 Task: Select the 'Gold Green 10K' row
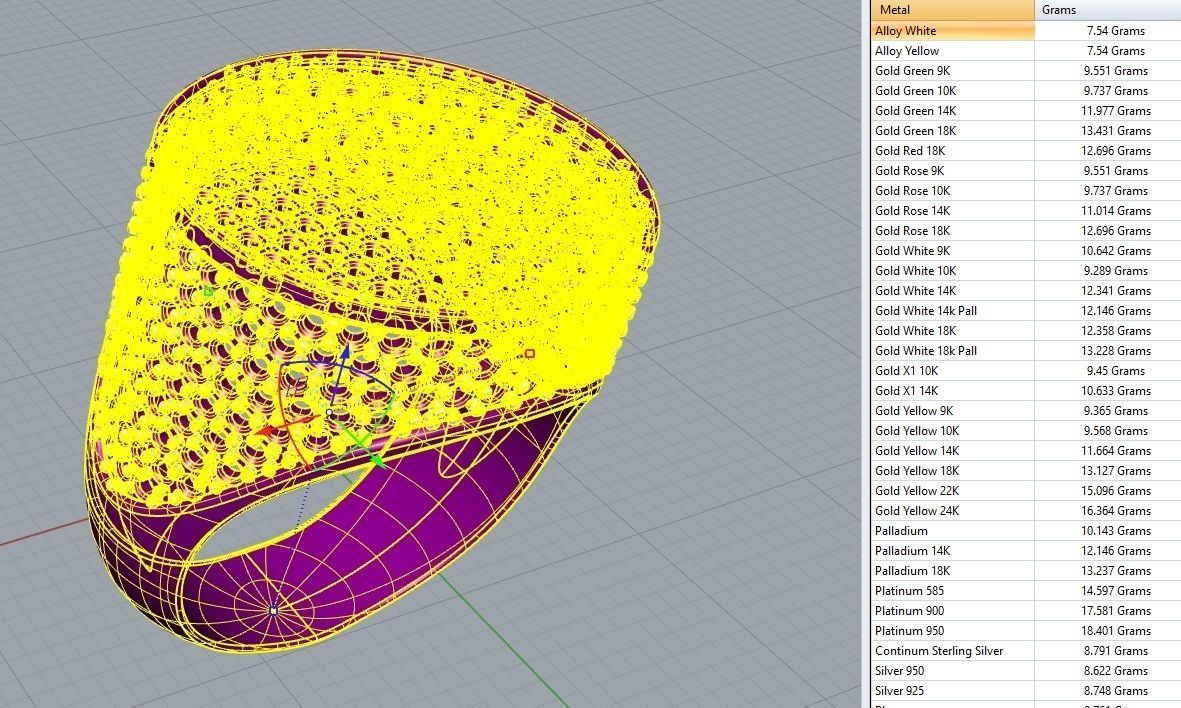point(1026,90)
